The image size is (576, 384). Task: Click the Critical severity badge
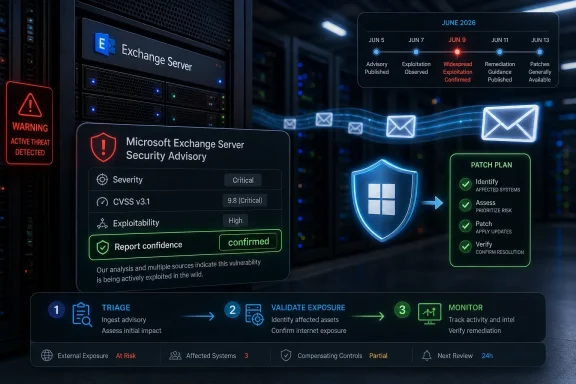coord(243,180)
